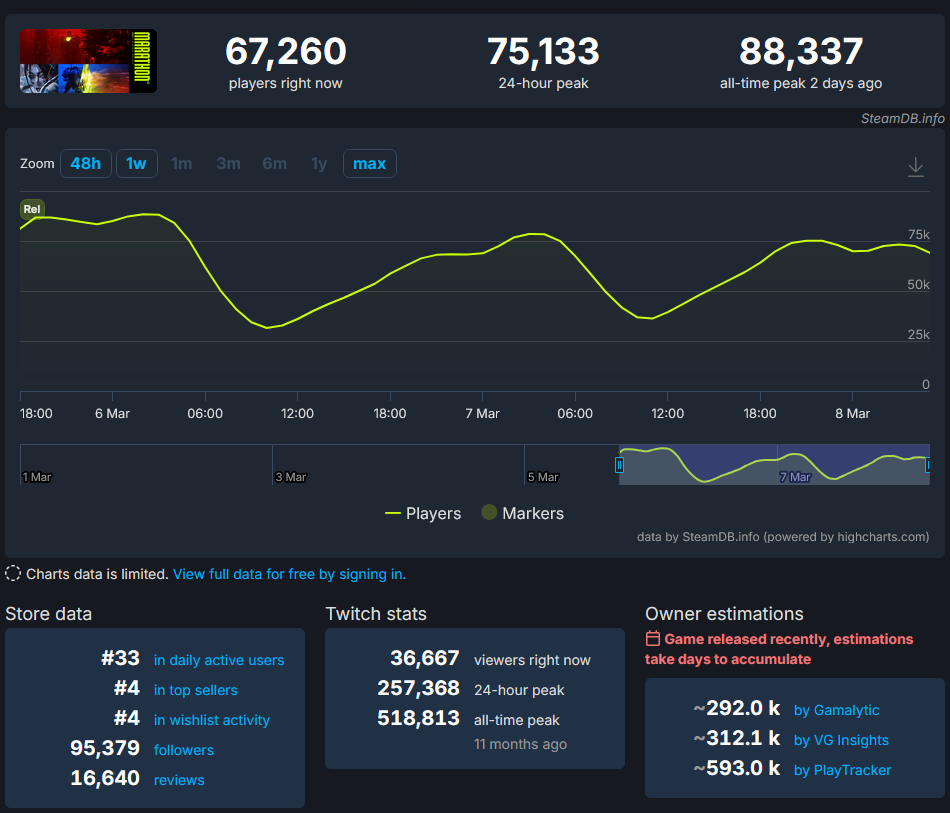Open 'in top sellers' link
This screenshot has height=813, width=950.
(x=195, y=690)
